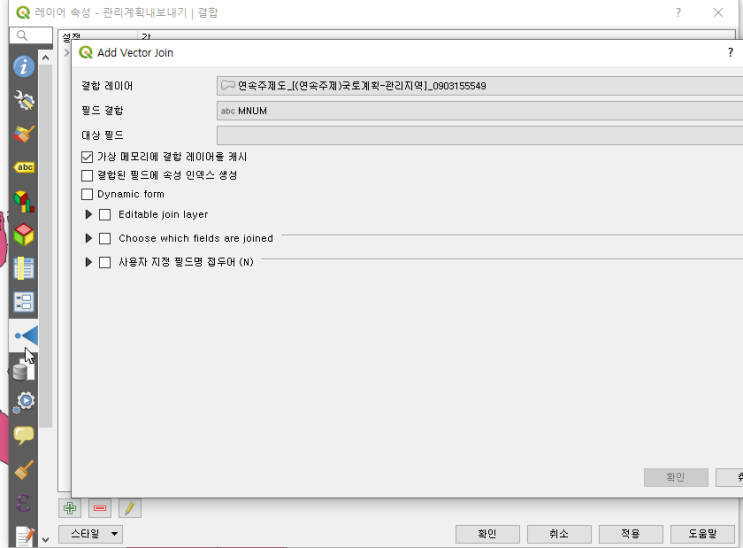This screenshot has height=548, width=743.
Task: Check the custom field name prefix (N) checkbox
Action: (105, 262)
